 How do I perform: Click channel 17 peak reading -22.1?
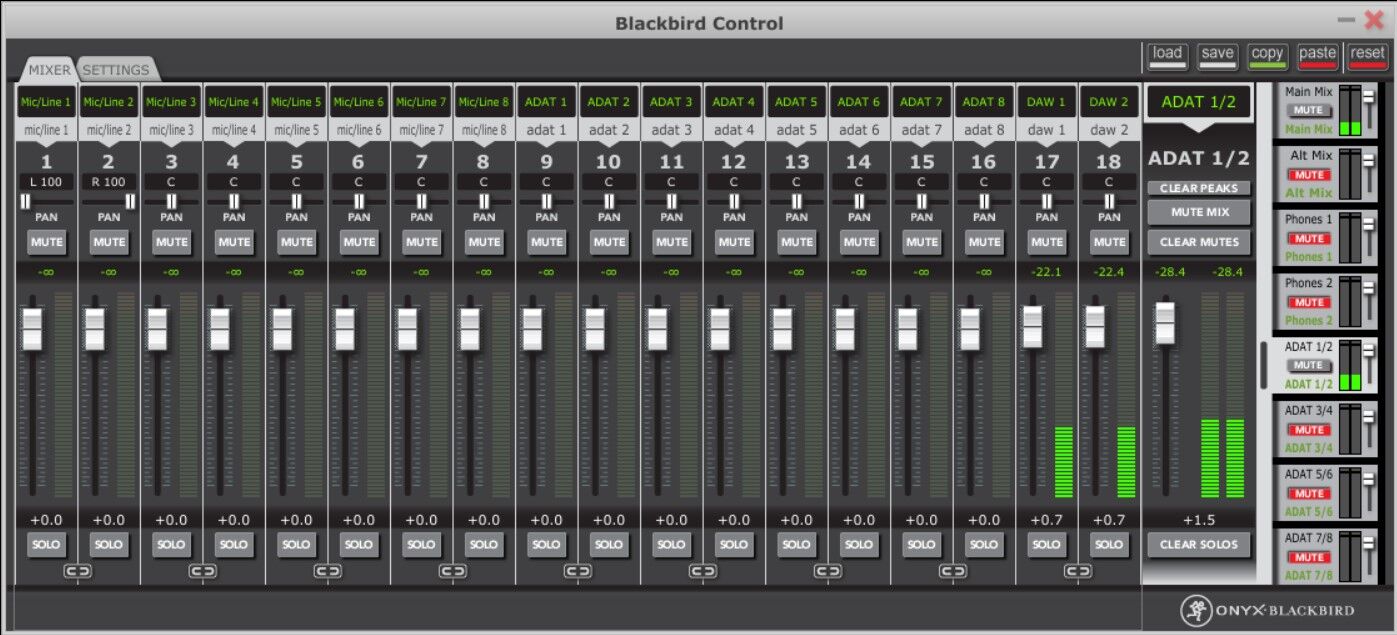[x=1047, y=272]
